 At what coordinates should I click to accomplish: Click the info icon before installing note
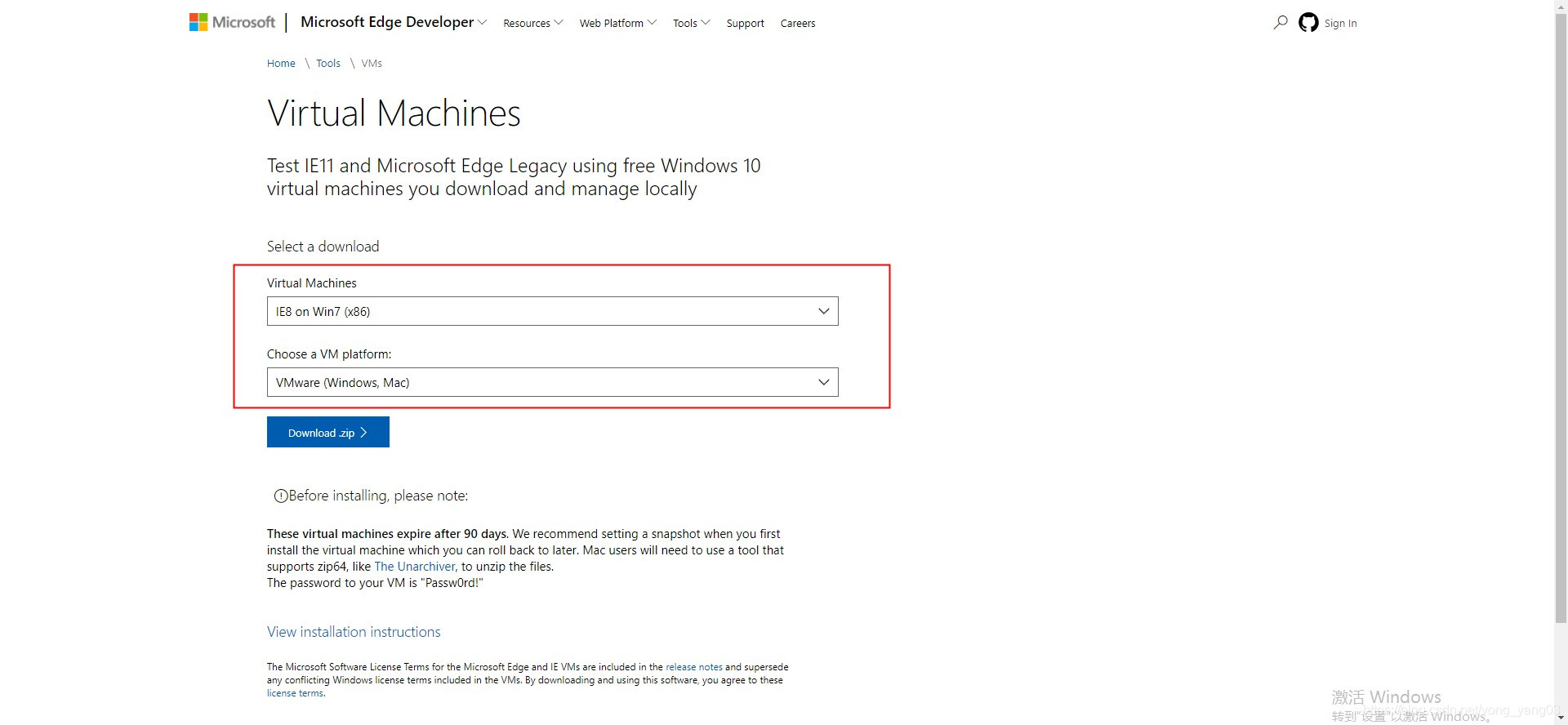tap(280, 496)
